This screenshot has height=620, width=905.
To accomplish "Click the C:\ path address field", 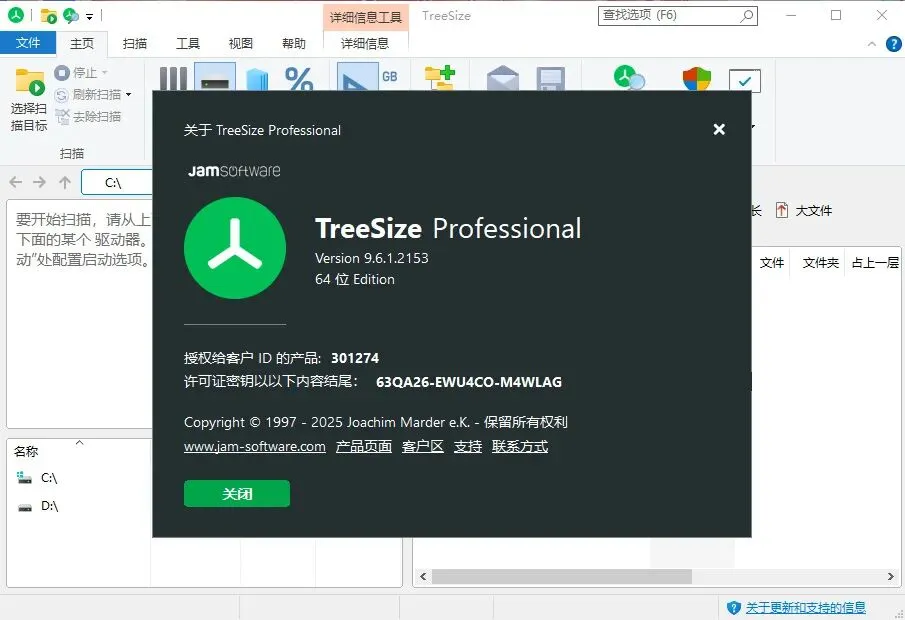I will tap(117, 182).
